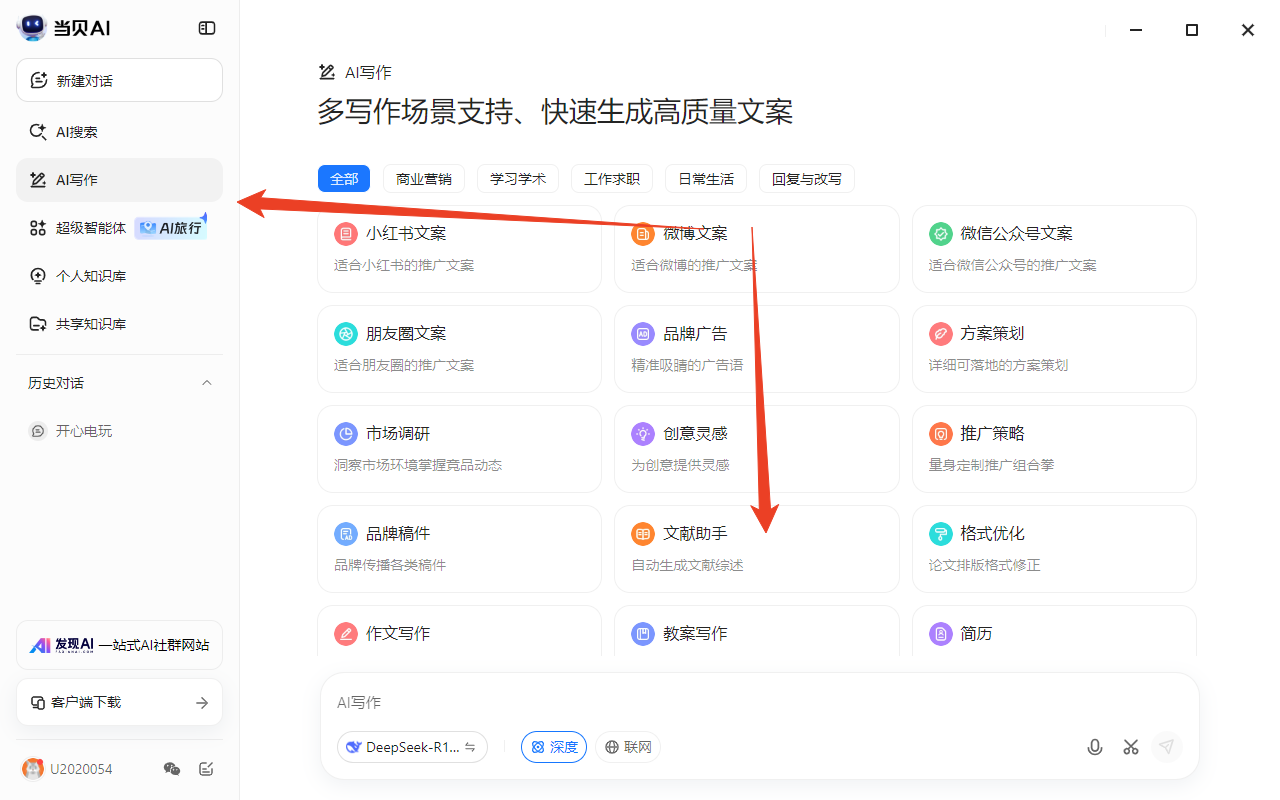This screenshot has height=800, width=1280.
Task: Open the 发现AI 一站式AI社群网站 banner
Action: [x=119, y=645]
